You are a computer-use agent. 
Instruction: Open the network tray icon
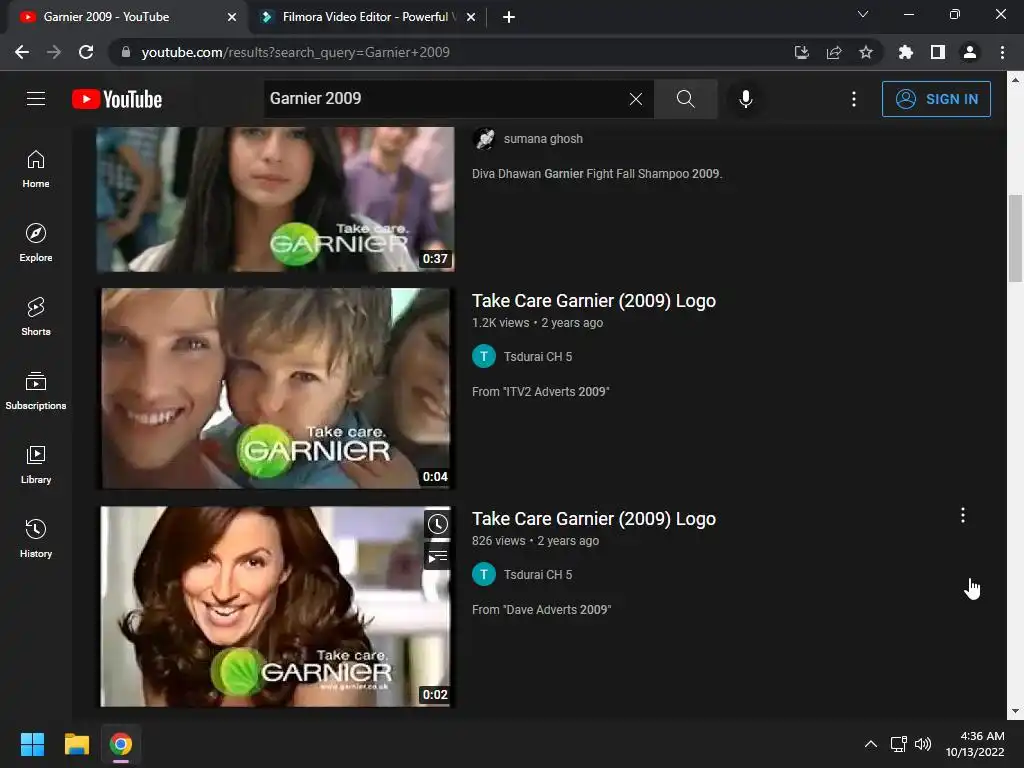coord(899,744)
